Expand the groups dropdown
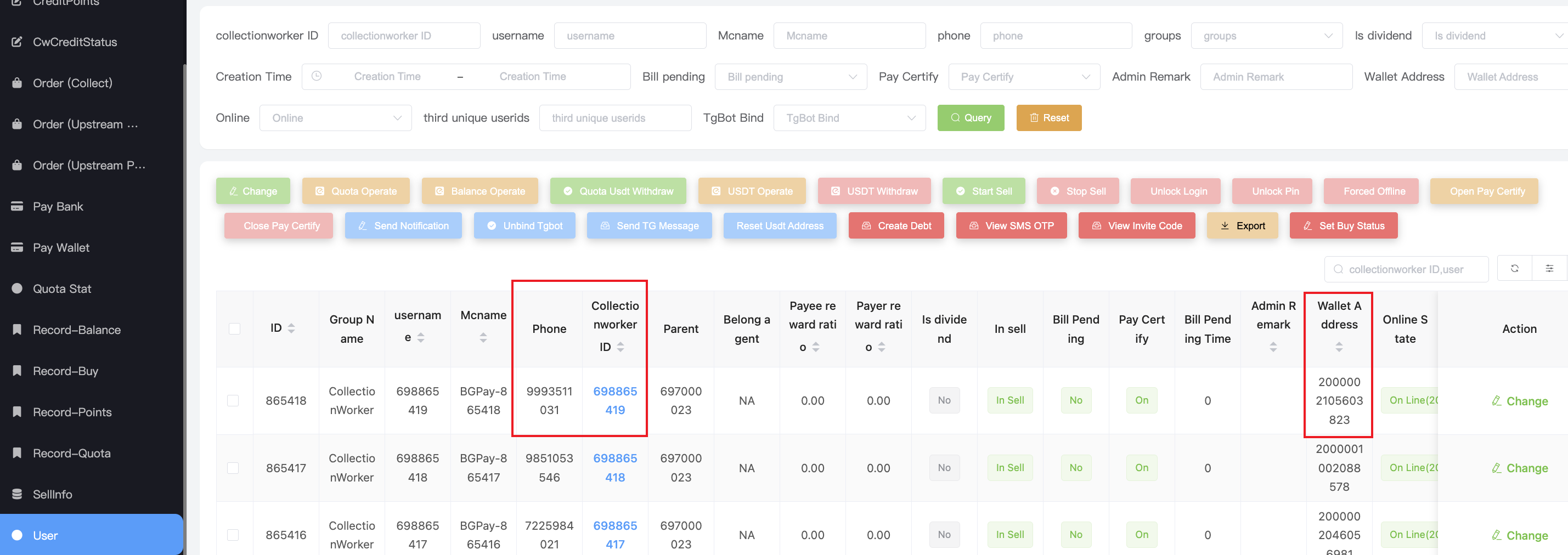The image size is (1568, 555). coord(1266,36)
